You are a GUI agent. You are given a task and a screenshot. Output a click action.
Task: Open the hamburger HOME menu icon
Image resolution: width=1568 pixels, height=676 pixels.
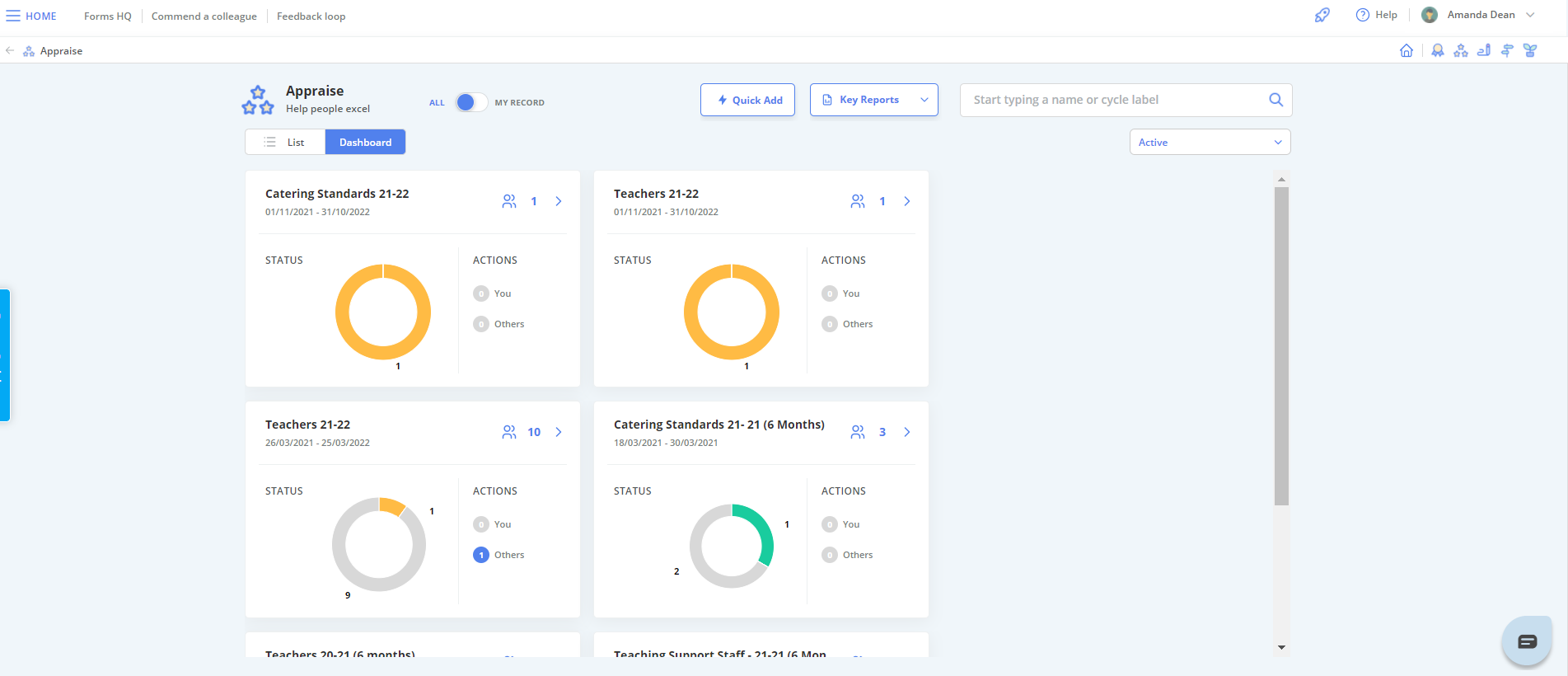[13, 16]
